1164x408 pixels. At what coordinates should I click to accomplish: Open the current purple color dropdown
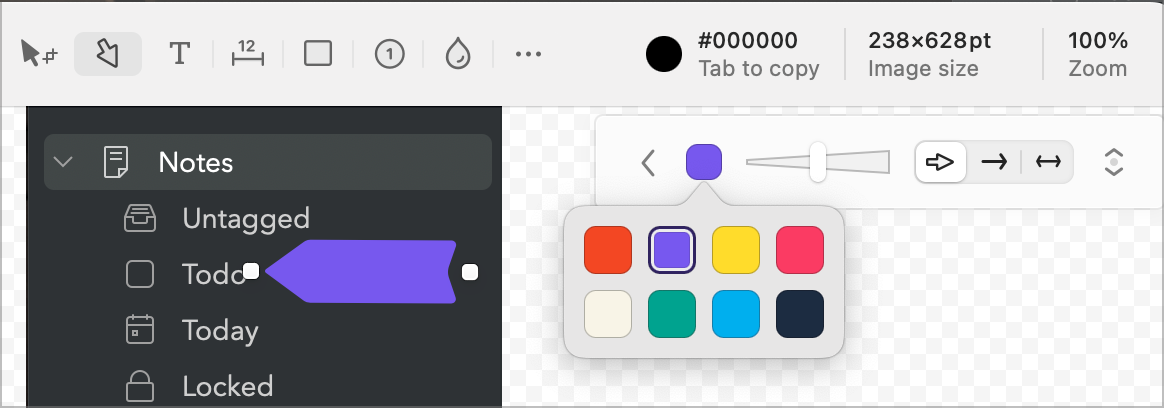click(x=704, y=162)
